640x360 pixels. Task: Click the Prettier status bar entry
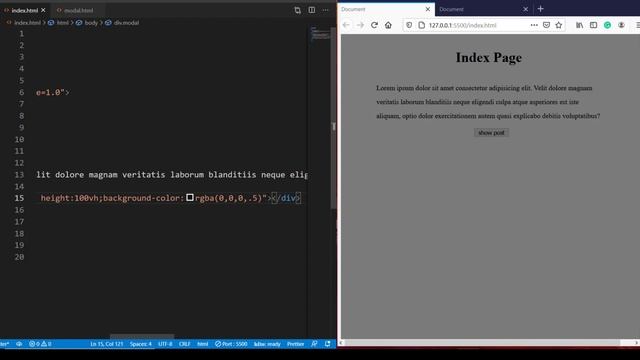(x=295, y=344)
